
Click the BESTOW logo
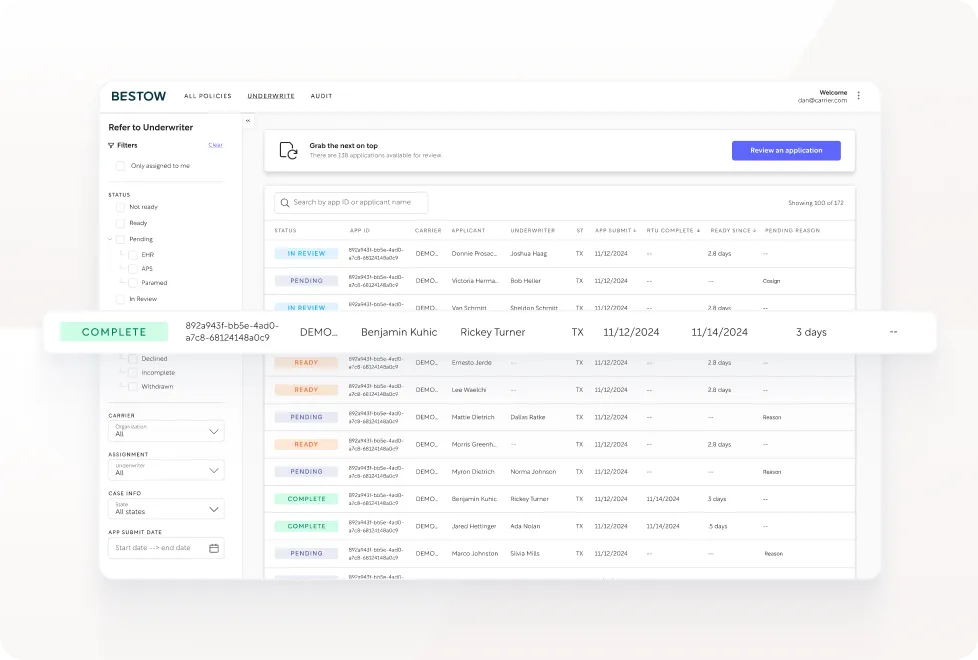coord(138,96)
